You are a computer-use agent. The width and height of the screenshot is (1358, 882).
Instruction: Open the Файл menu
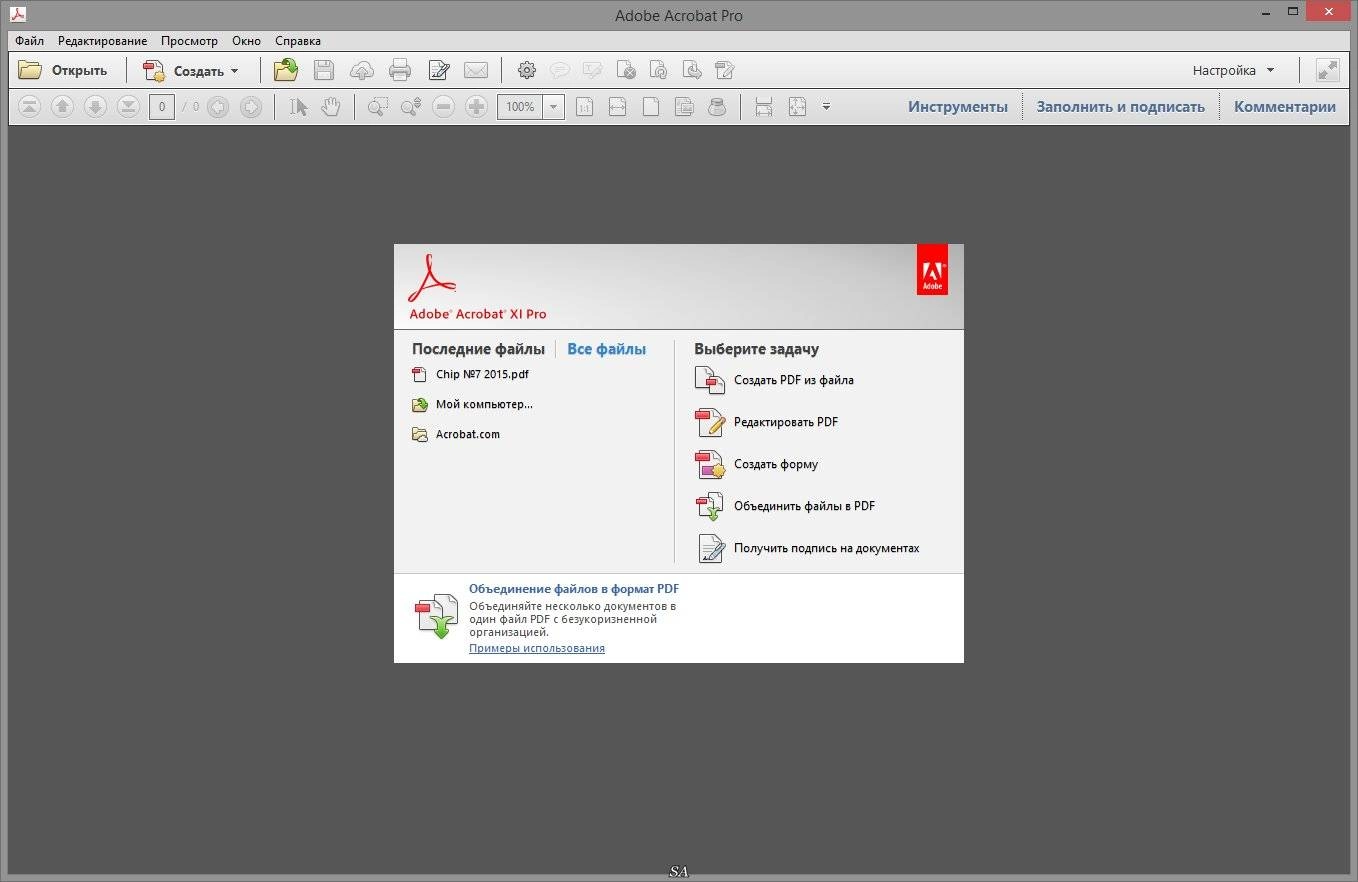pyautogui.click(x=30, y=41)
